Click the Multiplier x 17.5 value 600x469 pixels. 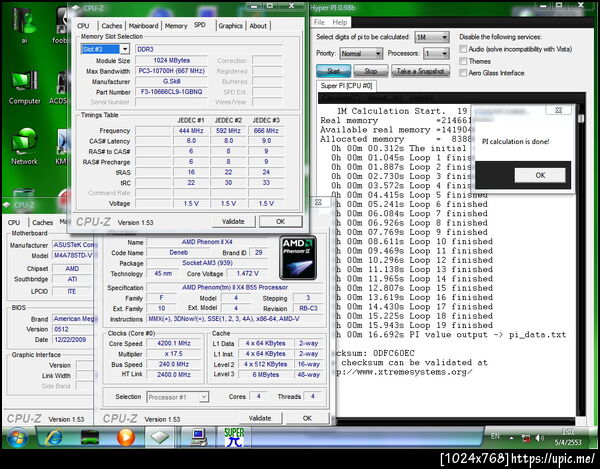[x=174, y=354]
